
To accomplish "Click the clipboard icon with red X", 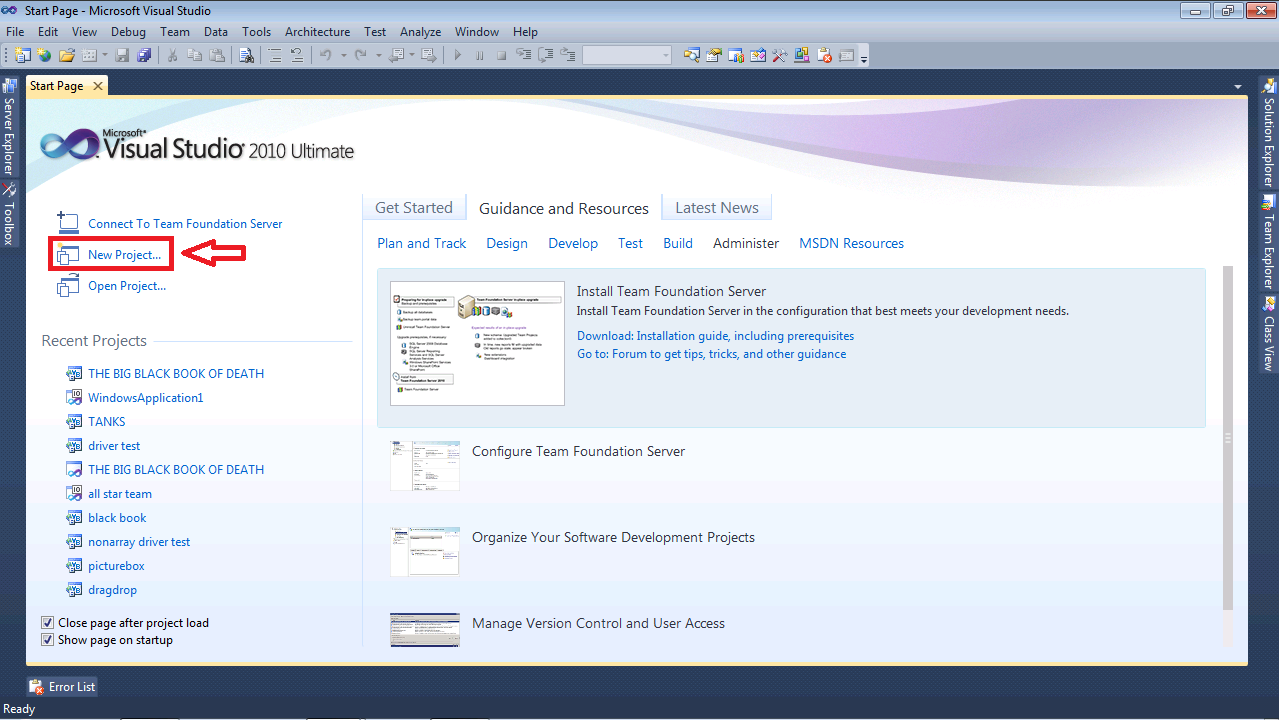I will (x=825, y=55).
